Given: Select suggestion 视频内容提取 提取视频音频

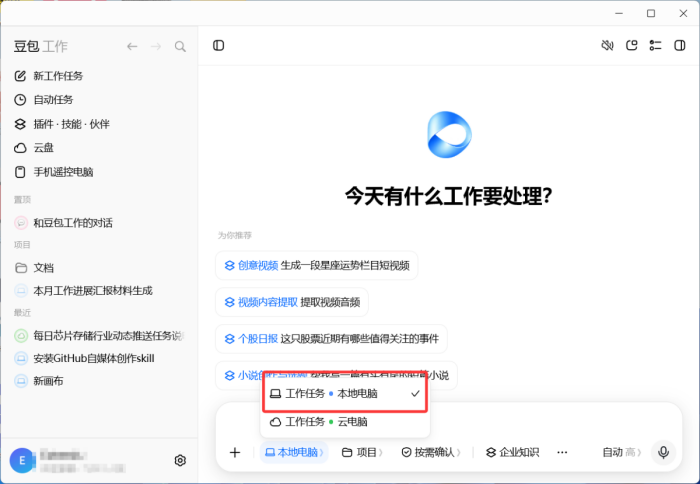Looking at the screenshot, I should coord(292,302).
